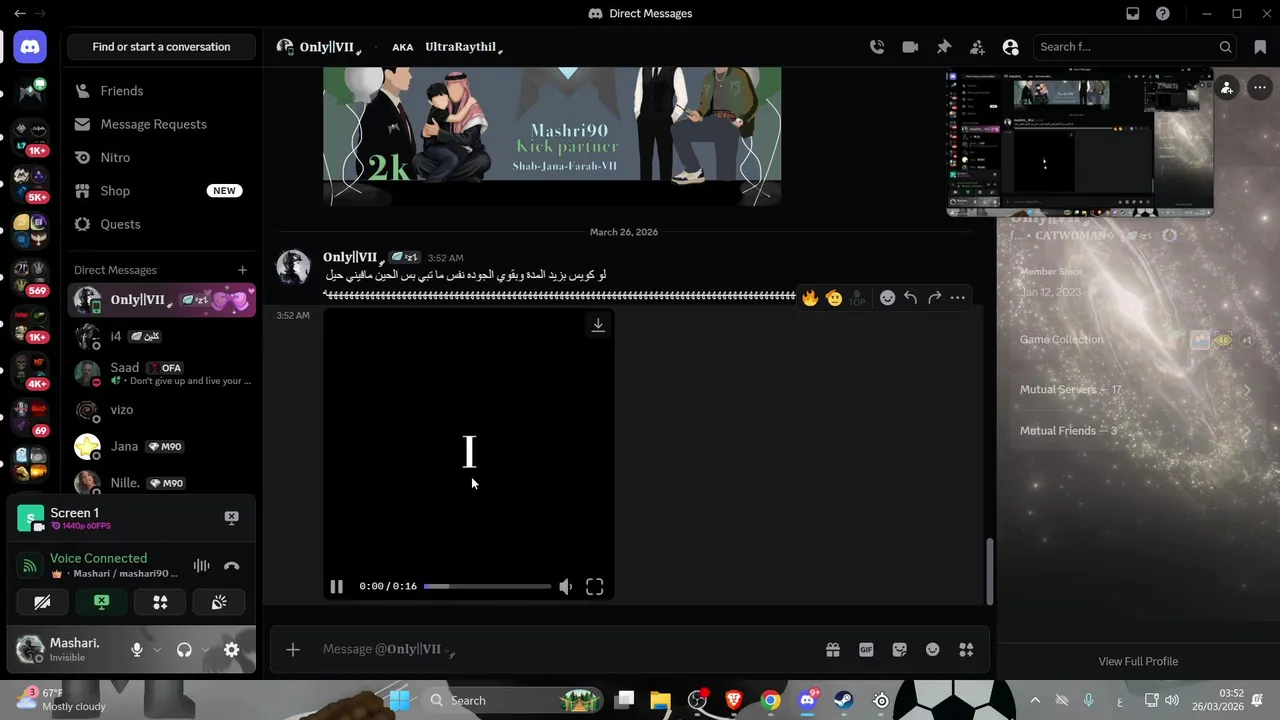This screenshot has height=720, width=1280.
Task: Pause the video playback
Action: (x=337, y=587)
